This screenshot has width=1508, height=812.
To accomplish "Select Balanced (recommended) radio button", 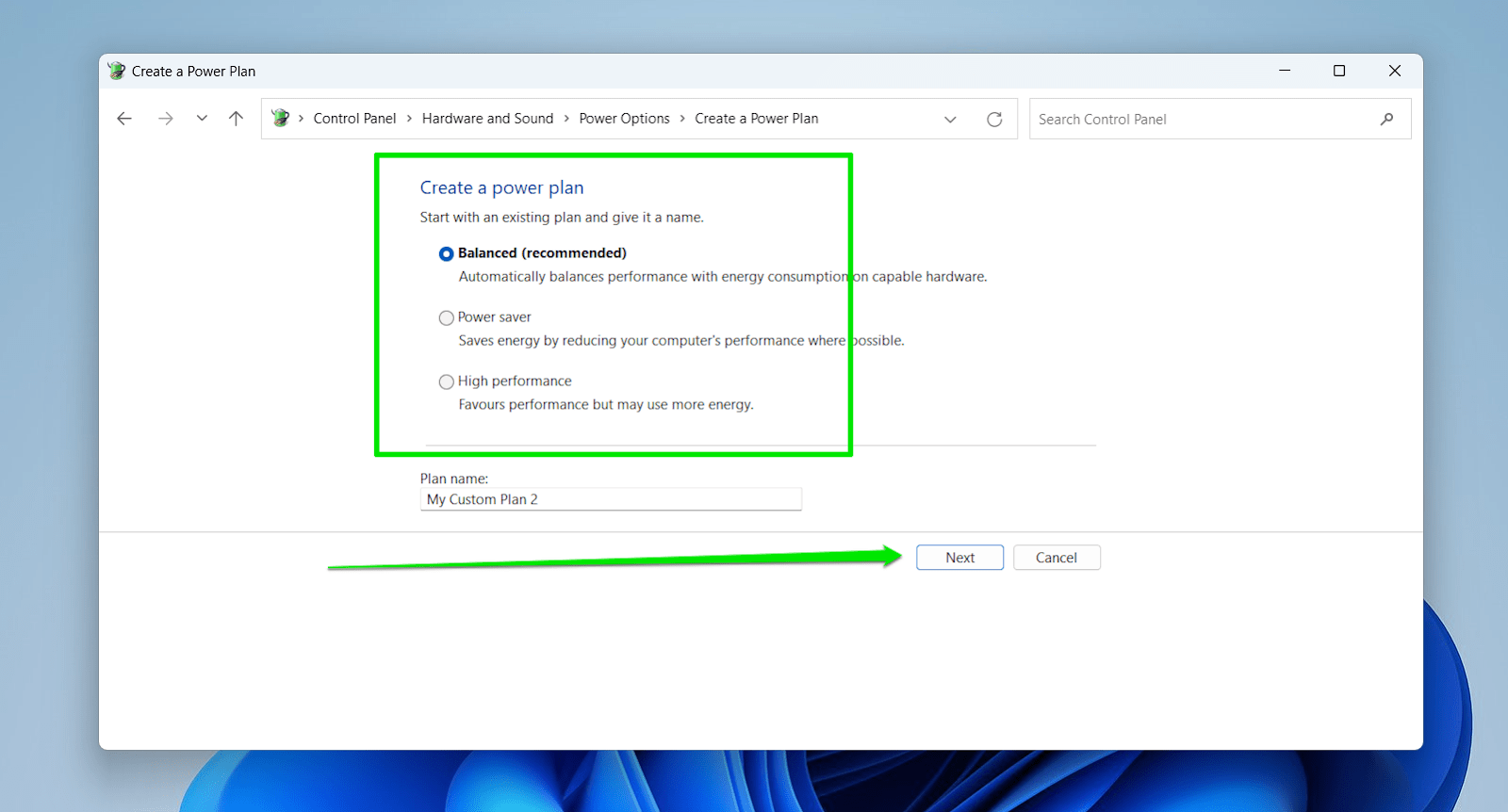I will point(447,253).
